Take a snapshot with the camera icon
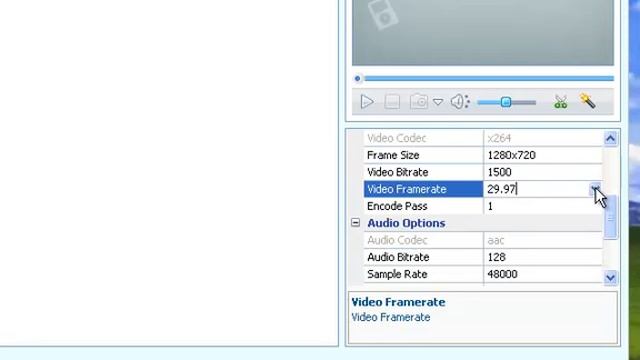The image size is (640, 360). [x=419, y=102]
